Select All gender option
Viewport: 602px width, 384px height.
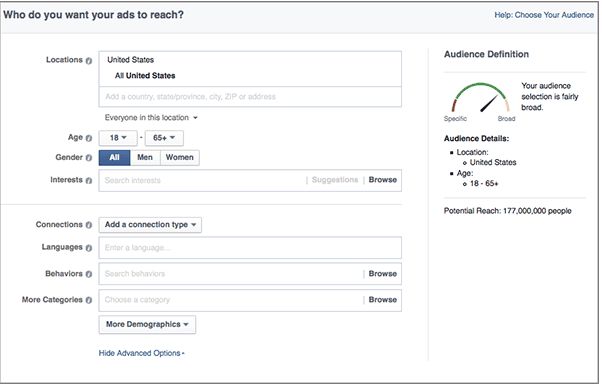pyautogui.click(x=114, y=157)
